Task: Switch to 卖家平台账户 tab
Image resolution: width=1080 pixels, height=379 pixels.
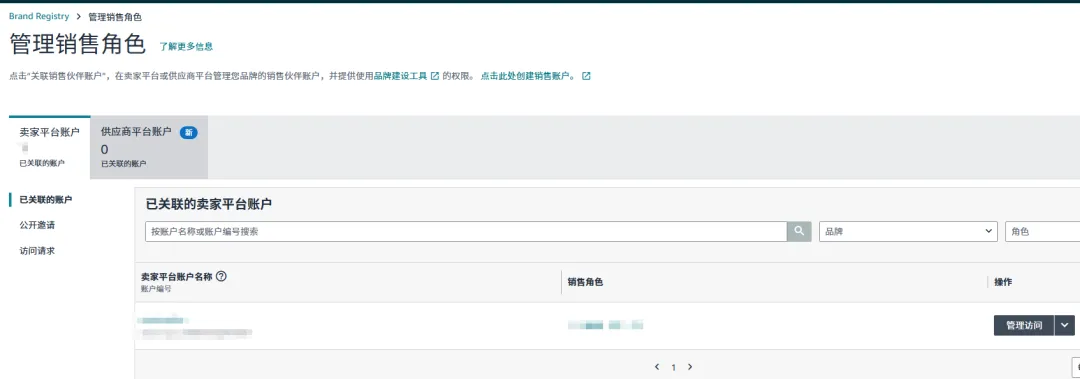Action: (x=50, y=147)
